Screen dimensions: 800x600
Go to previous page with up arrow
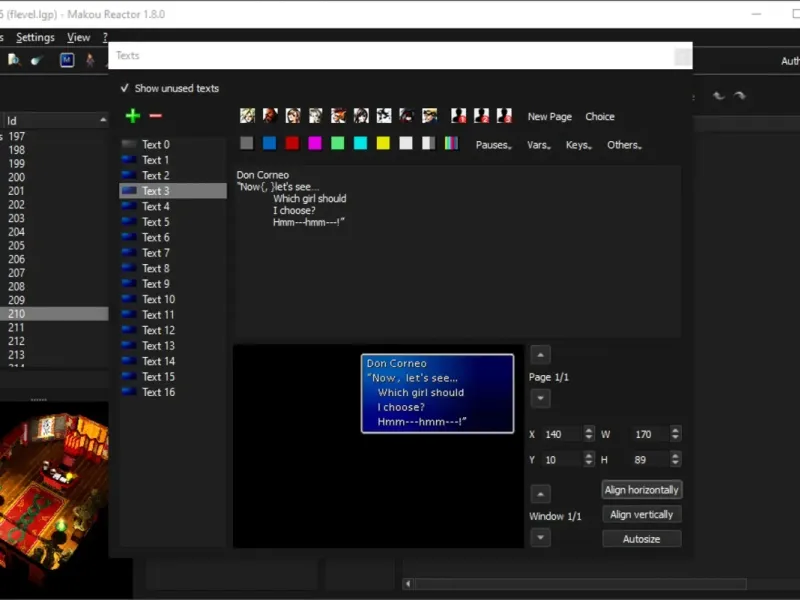(540, 355)
